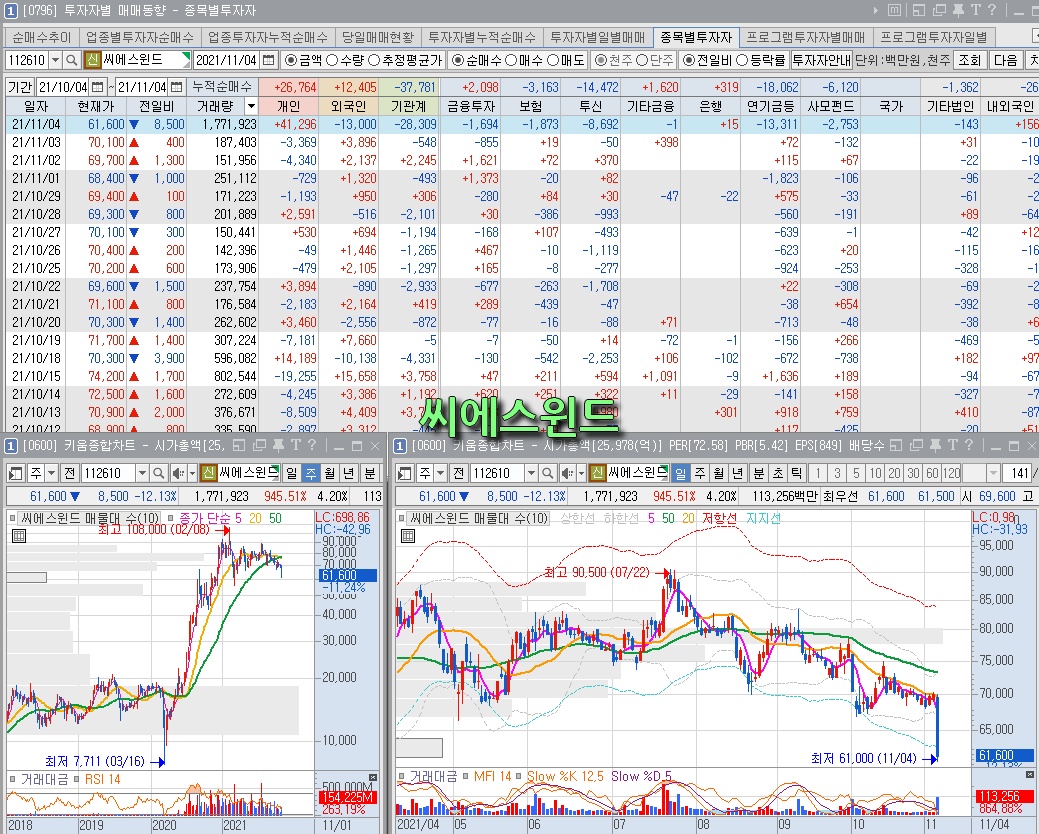This screenshot has width=1039, height=834.
Task: Click the pin icon in right chart title bar
Action: tap(936, 445)
